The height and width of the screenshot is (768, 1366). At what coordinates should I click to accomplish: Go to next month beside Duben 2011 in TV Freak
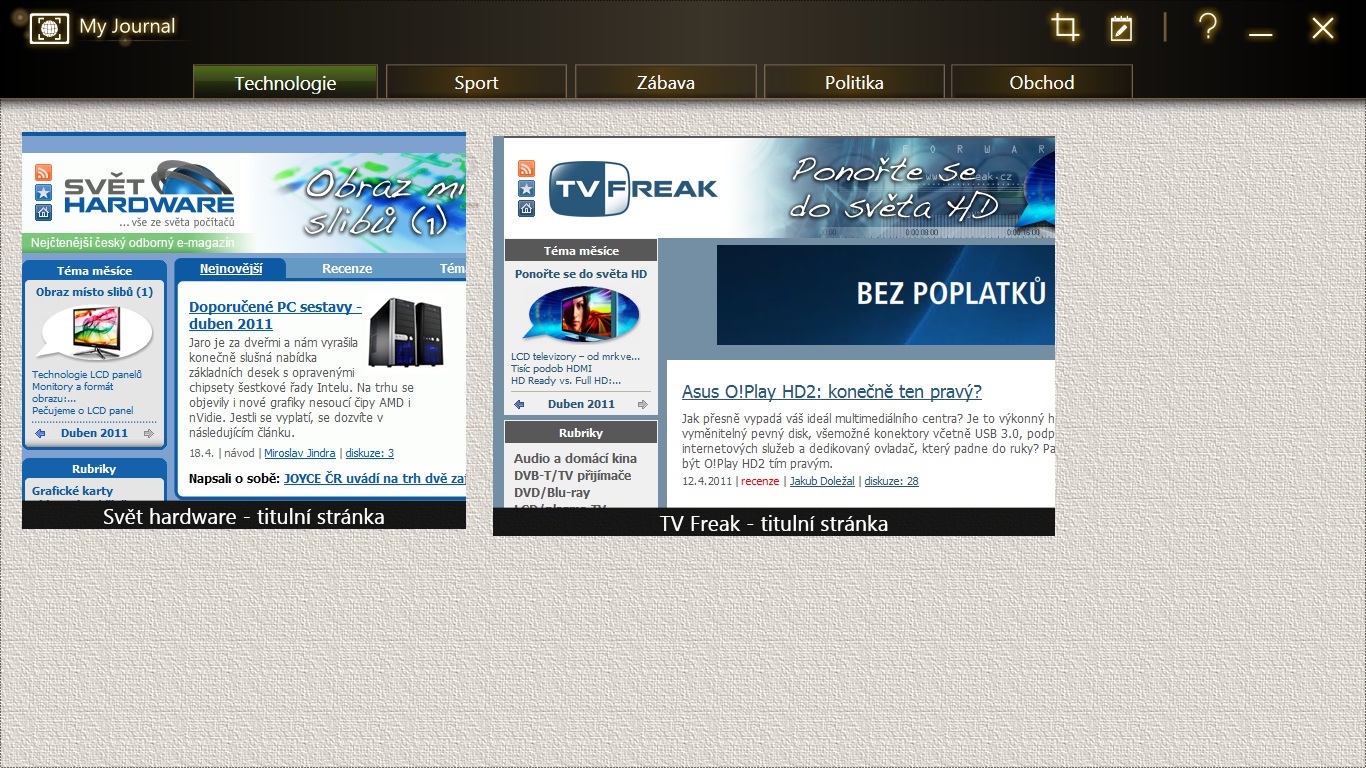pyautogui.click(x=642, y=404)
